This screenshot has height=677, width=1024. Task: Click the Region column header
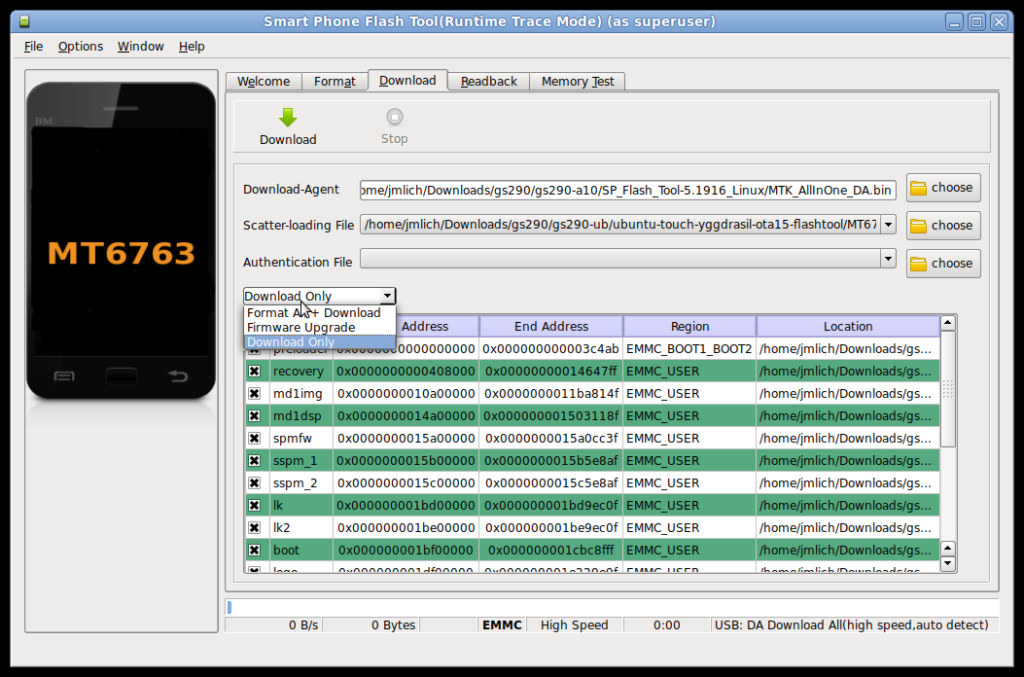[x=690, y=326]
